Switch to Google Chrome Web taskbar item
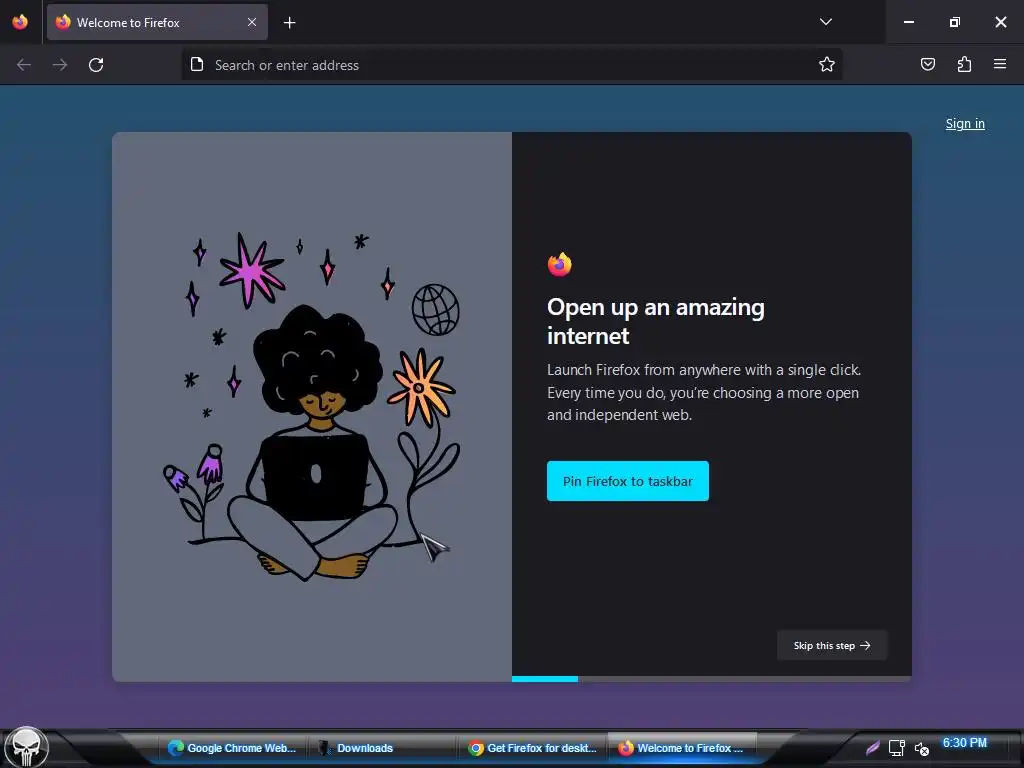This screenshot has height=768, width=1024. tap(233, 748)
